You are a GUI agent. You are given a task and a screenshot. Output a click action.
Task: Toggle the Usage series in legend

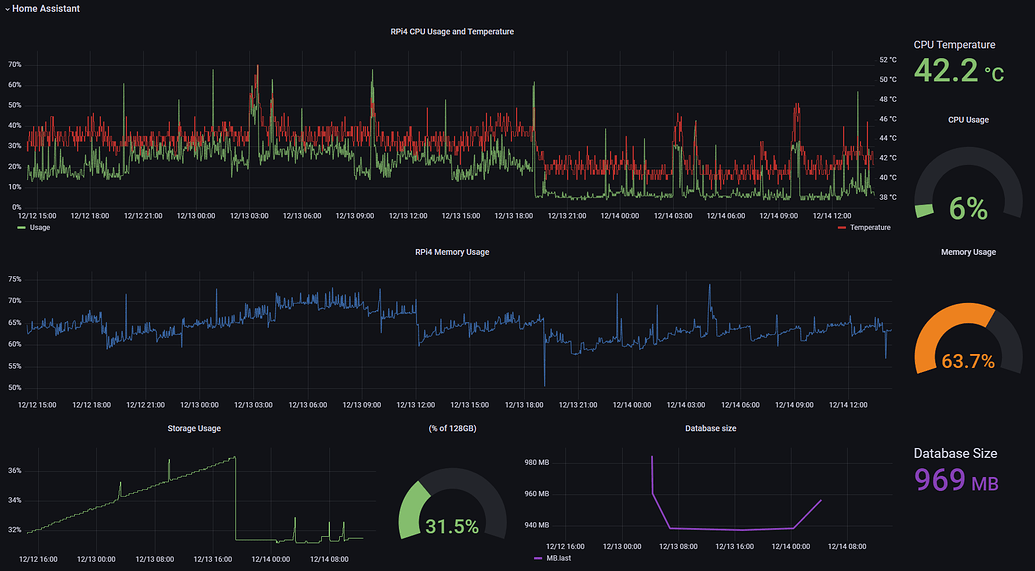(x=40, y=227)
